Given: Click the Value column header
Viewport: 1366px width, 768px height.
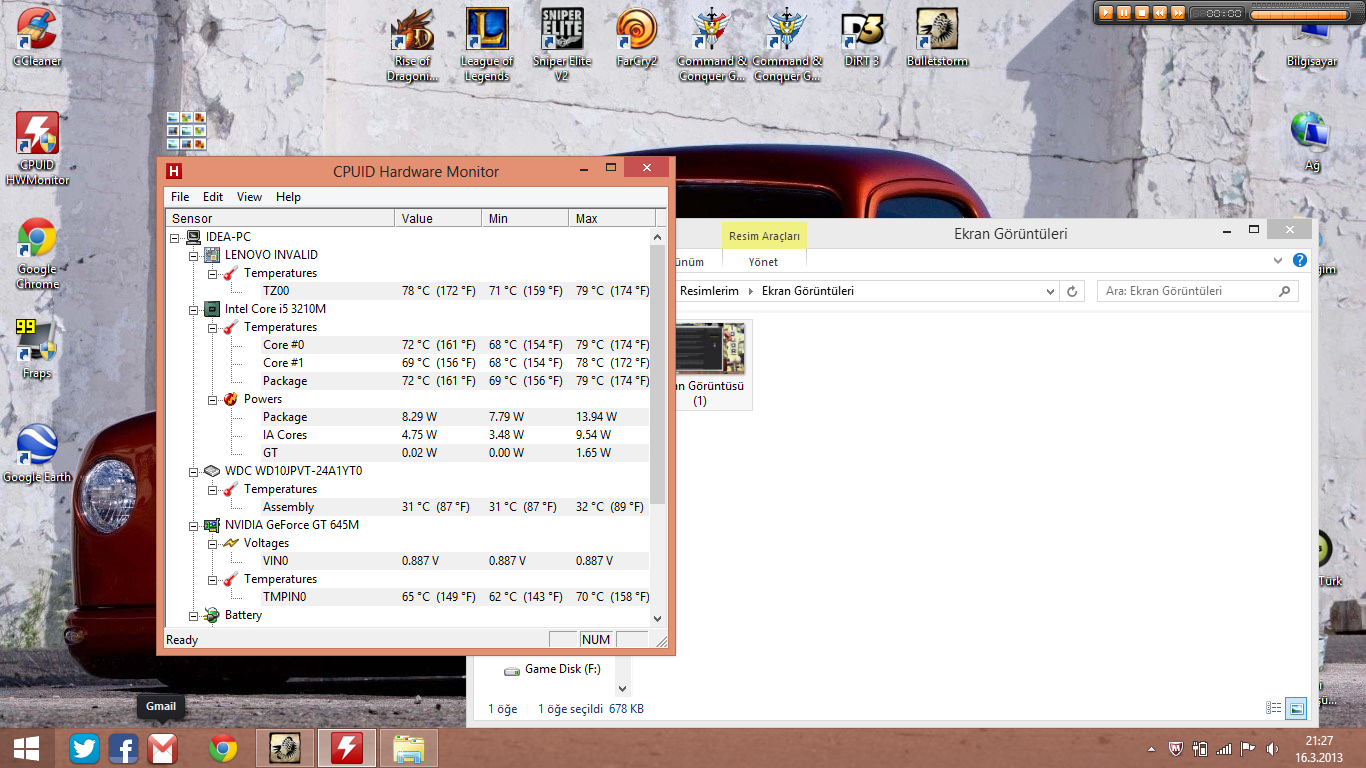Looking at the screenshot, I should [x=438, y=218].
